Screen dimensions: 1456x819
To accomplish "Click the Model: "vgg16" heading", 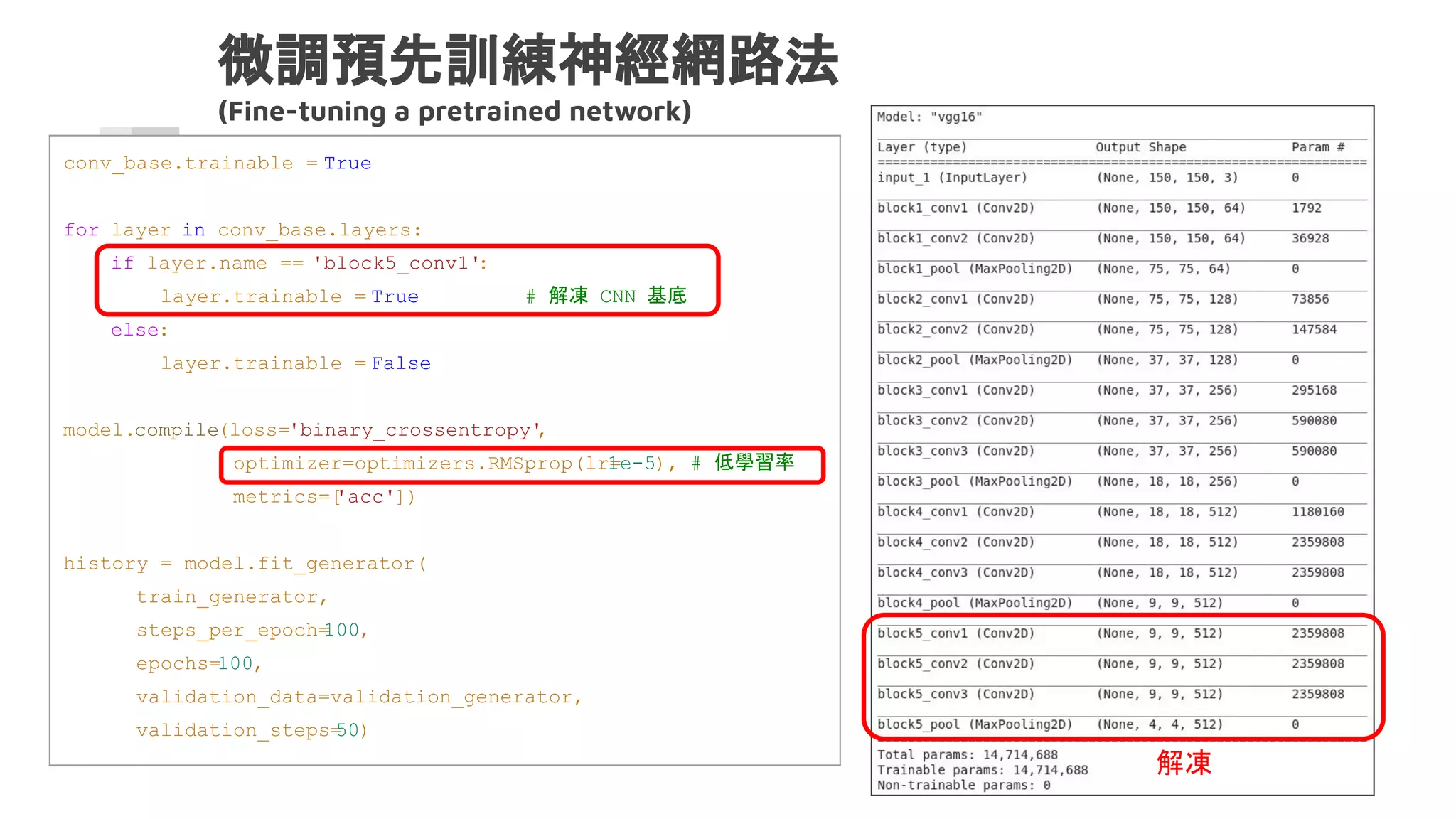I will tap(929, 117).
